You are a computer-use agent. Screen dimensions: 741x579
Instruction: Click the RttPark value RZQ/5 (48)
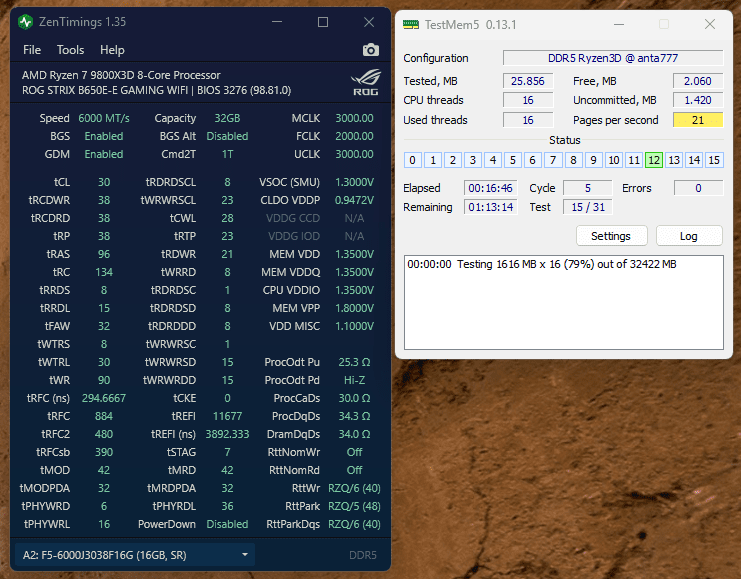(x=354, y=506)
